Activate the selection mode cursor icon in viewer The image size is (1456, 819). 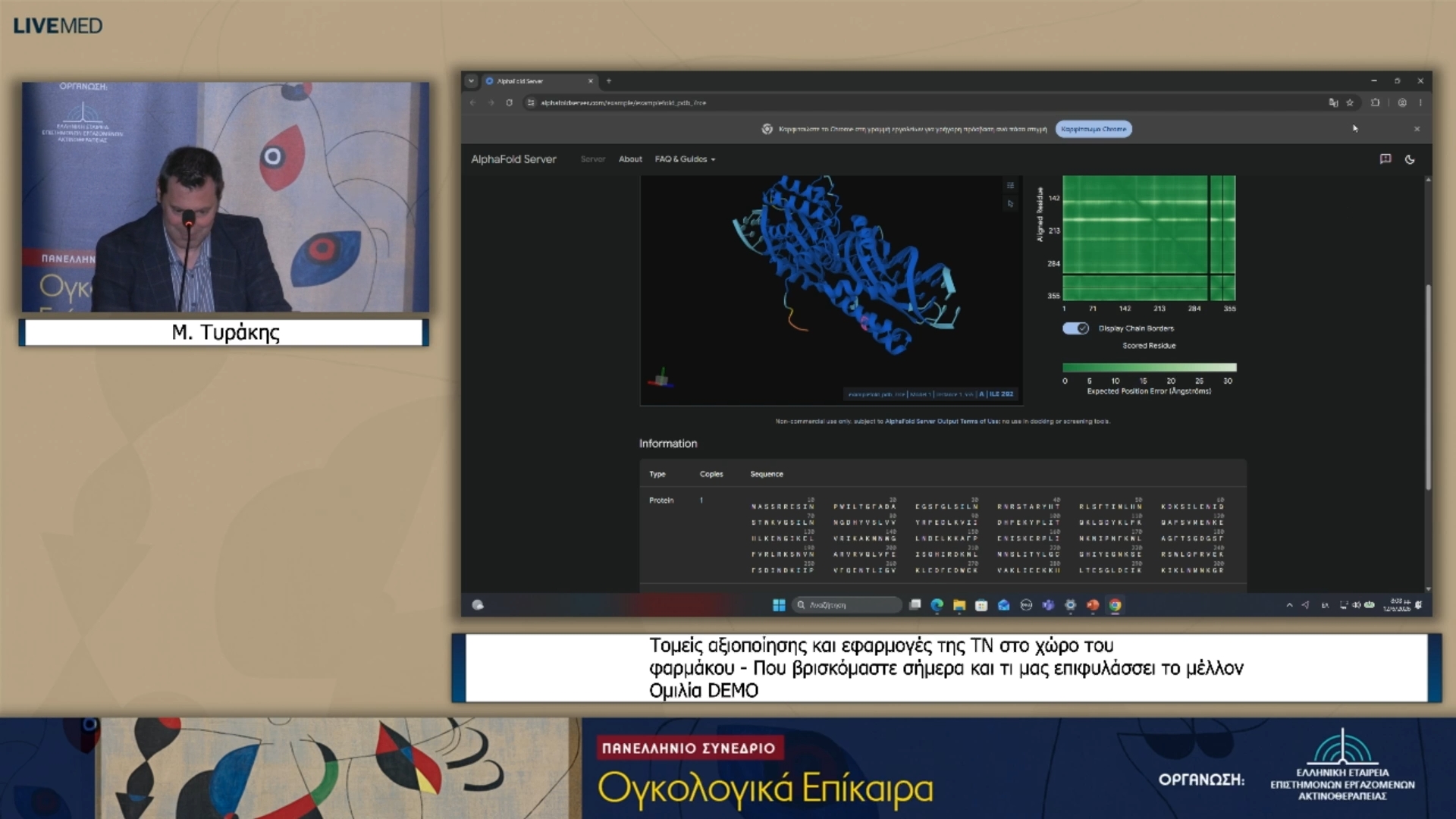point(1010,204)
